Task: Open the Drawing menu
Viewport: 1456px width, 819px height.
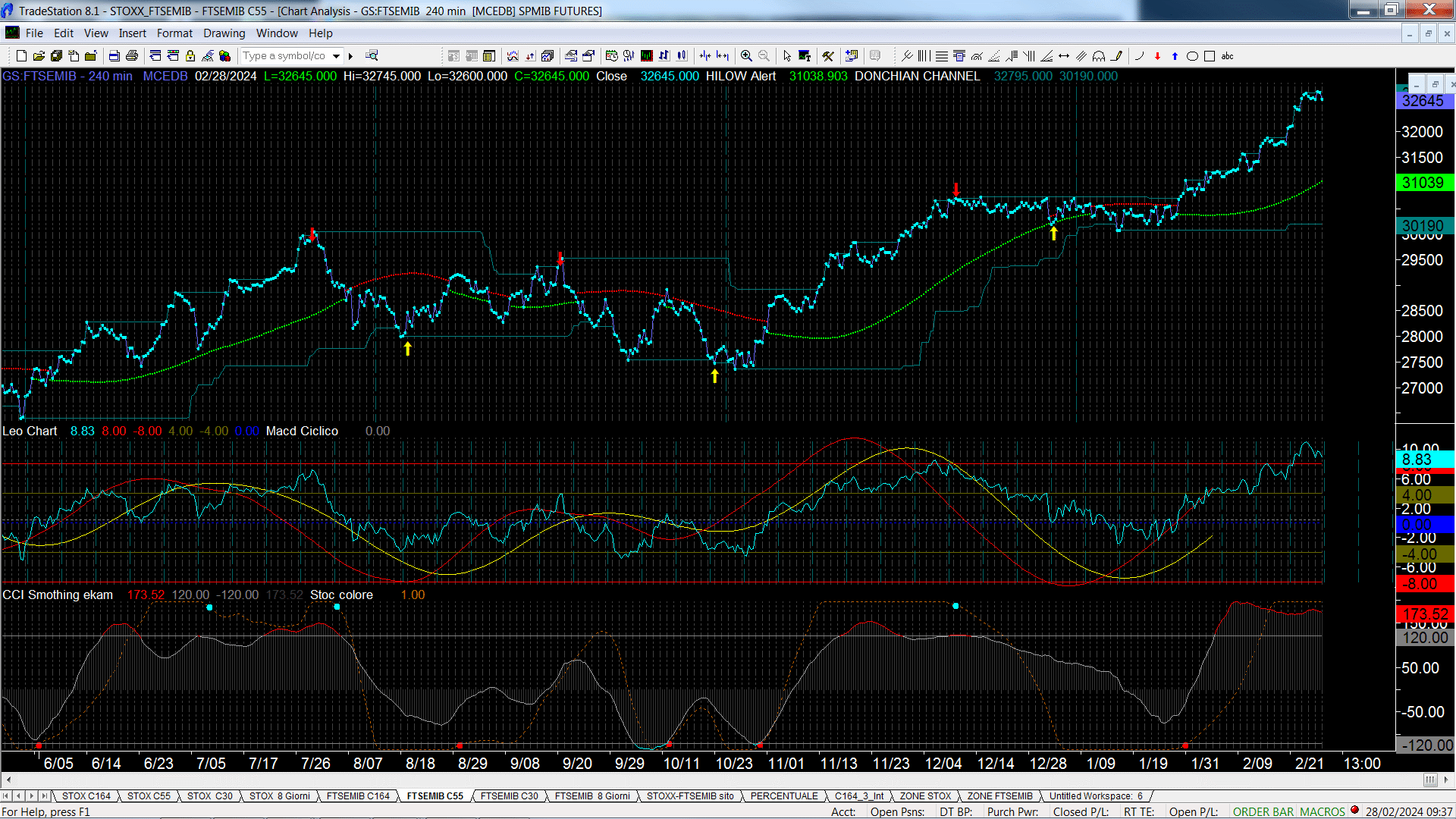Action: pos(224,33)
